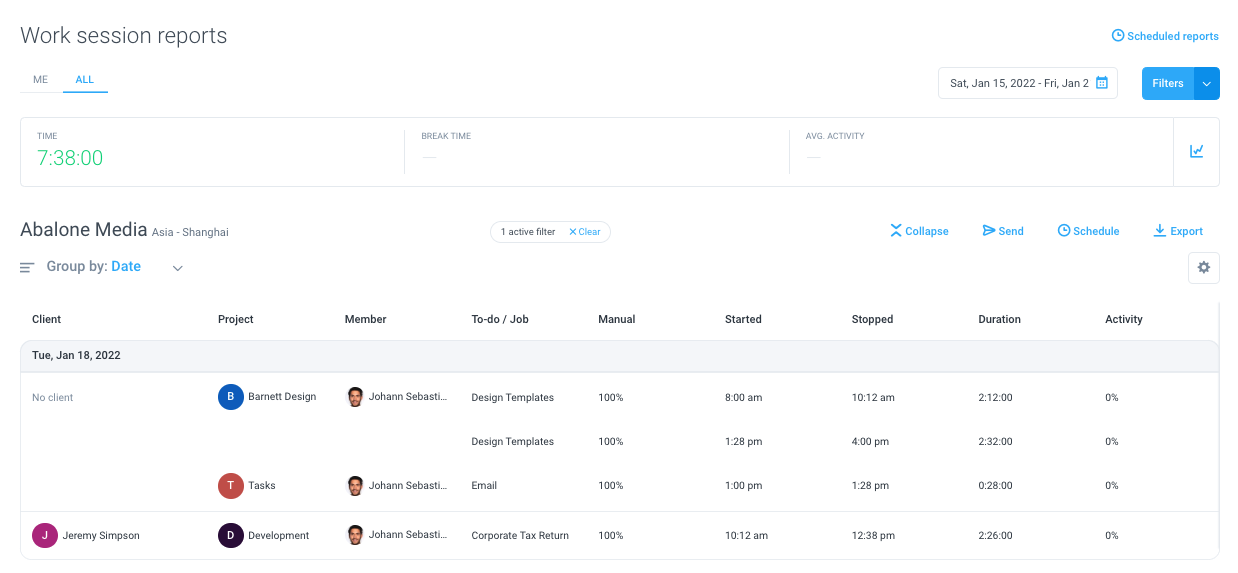Click the Tasks project avatar
Screen dimensions: 1238x573
tap(231, 485)
